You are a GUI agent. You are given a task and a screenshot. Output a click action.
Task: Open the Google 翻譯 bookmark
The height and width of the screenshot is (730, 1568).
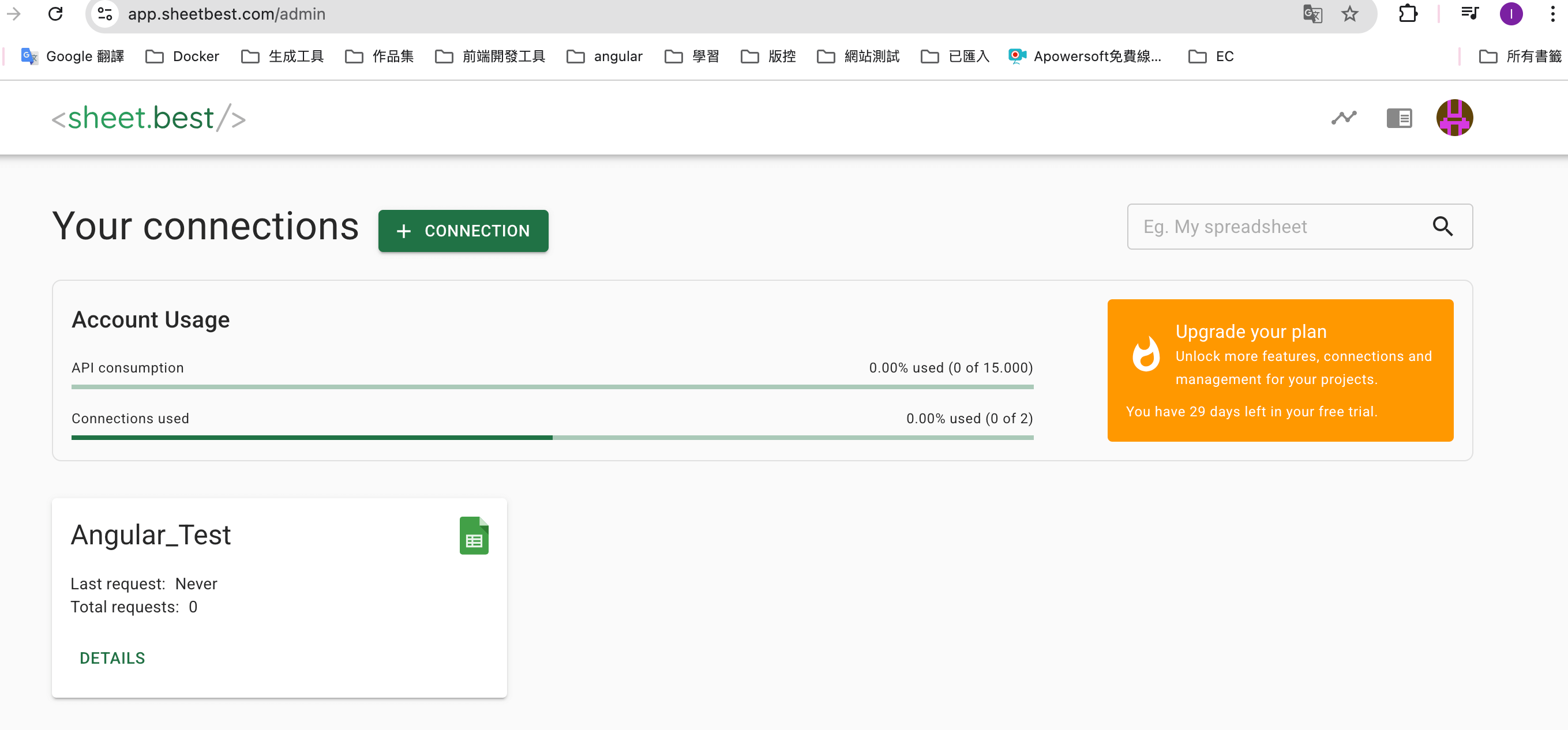pos(73,57)
